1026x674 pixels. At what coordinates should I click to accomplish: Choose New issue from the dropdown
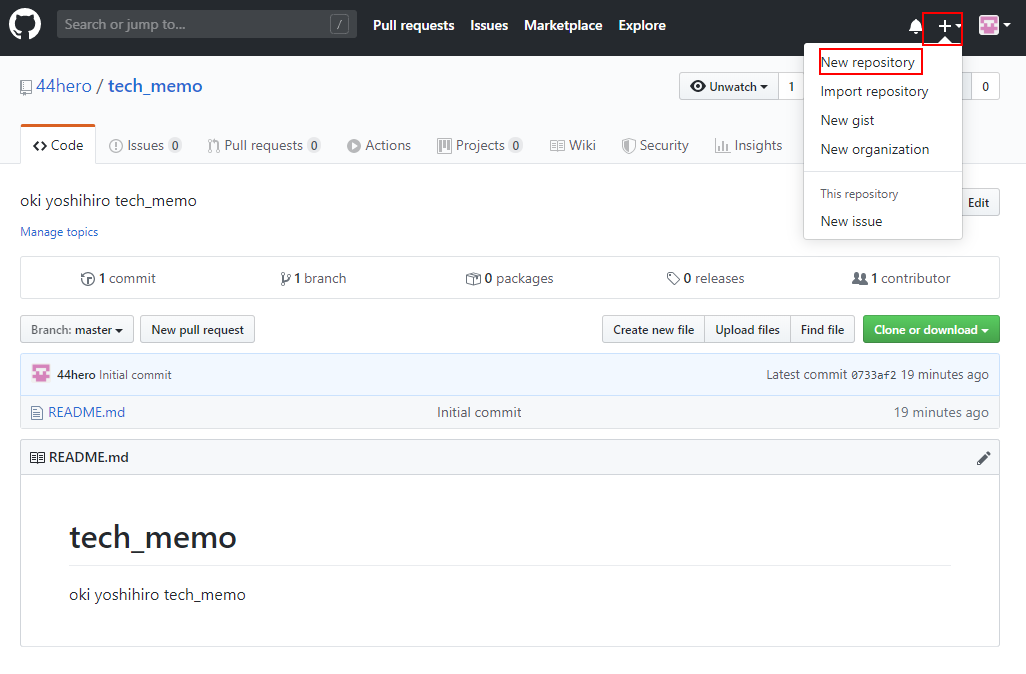(x=851, y=221)
